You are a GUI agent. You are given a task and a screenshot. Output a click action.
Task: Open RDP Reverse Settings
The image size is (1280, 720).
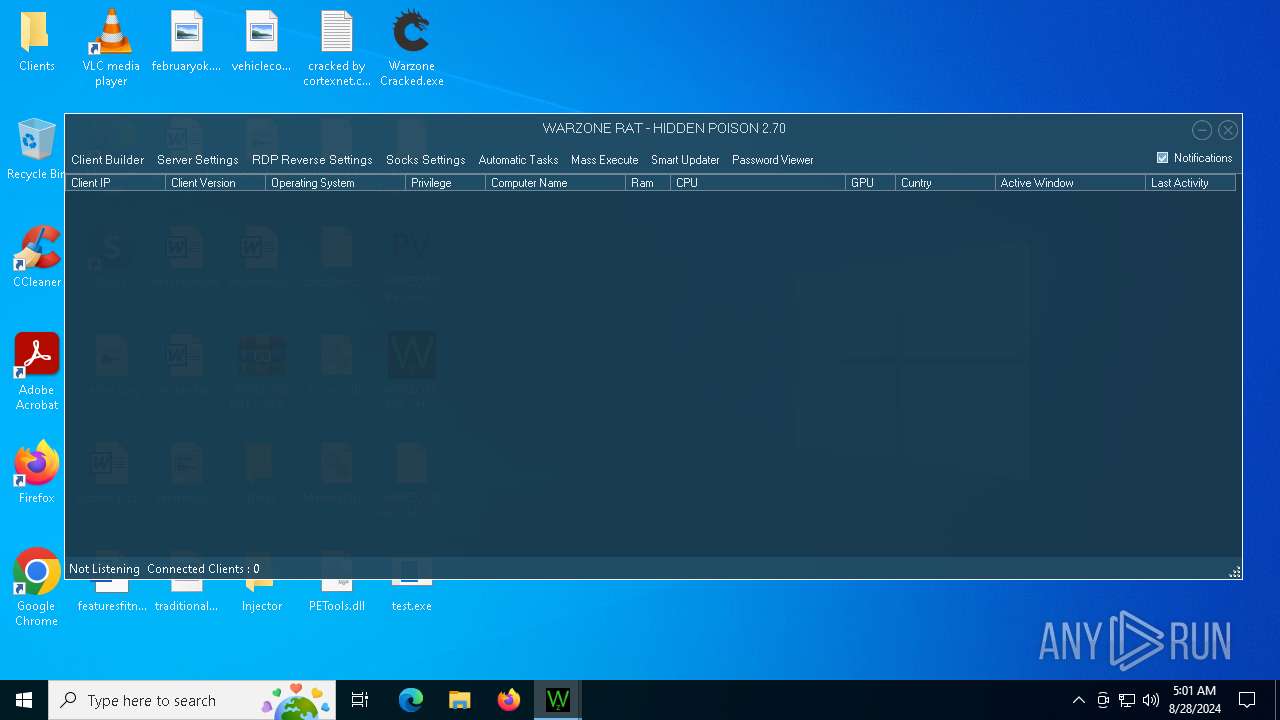pos(312,160)
